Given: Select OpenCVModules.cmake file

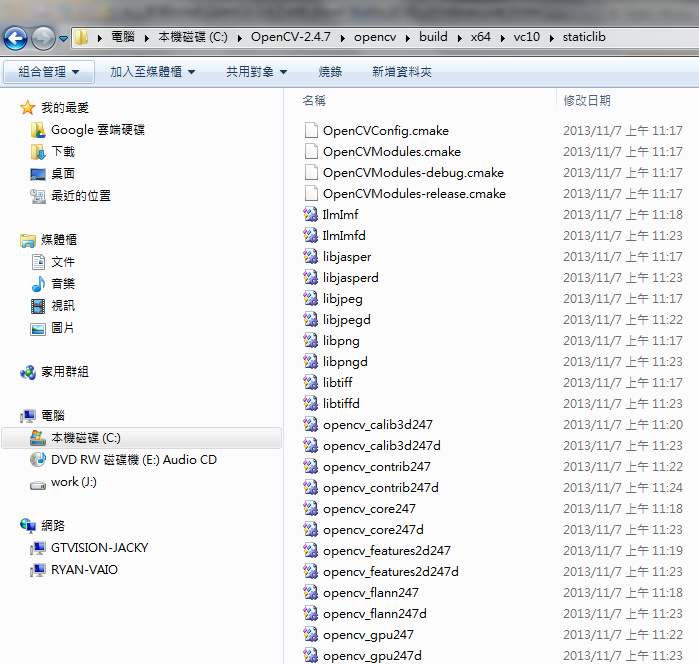Looking at the screenshot, I should [391, 152].
